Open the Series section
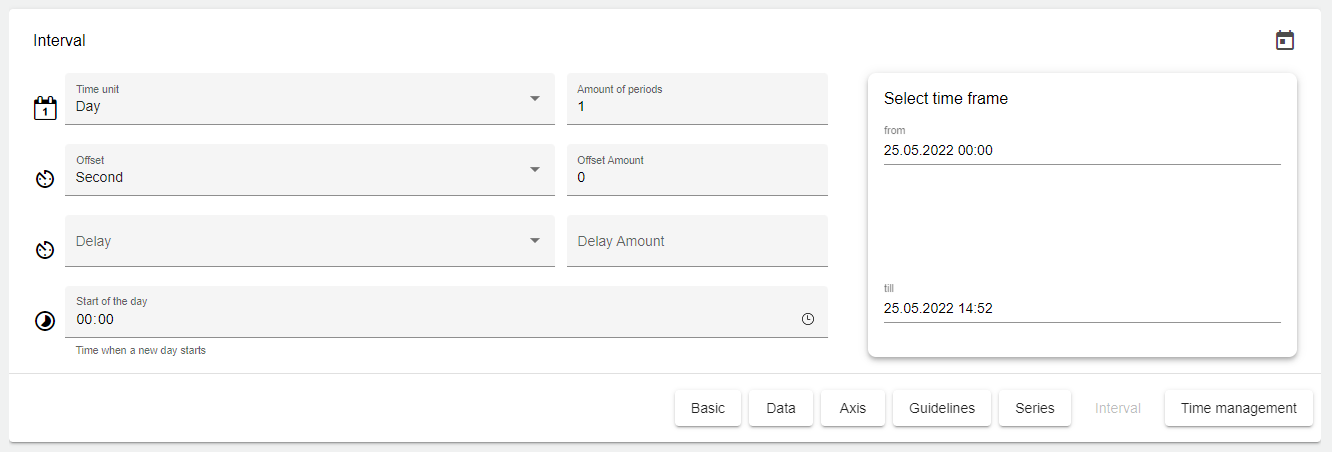Viewport: 1332px width, 452px height. [x=1035, y=408]
